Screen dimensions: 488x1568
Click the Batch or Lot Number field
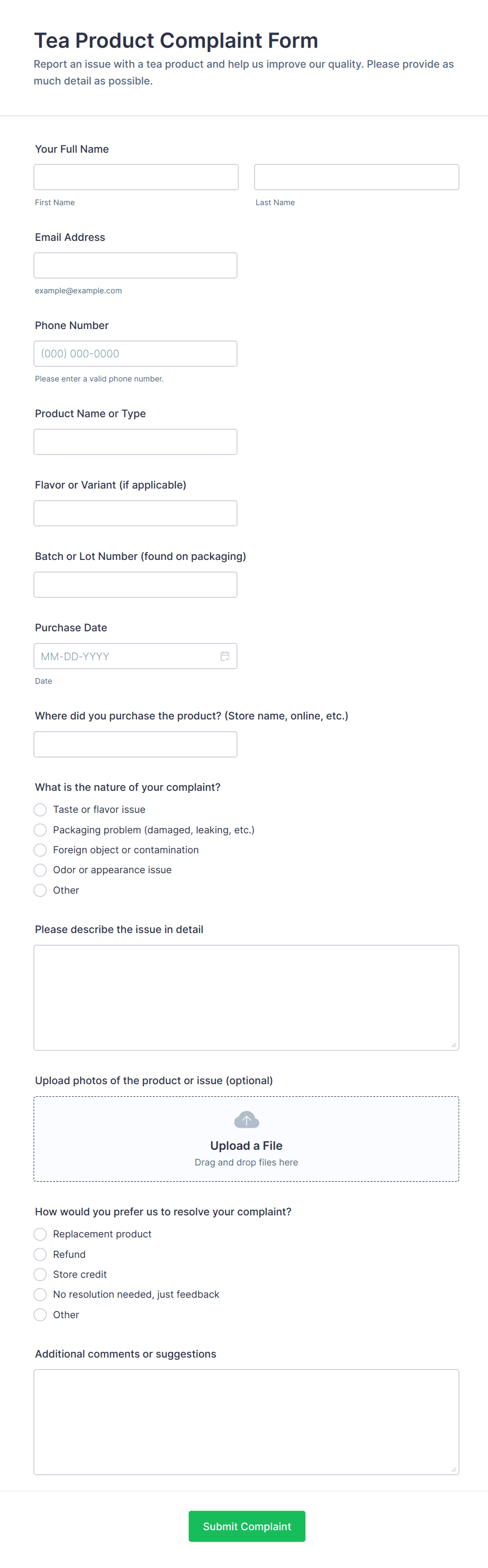(135, 585)
